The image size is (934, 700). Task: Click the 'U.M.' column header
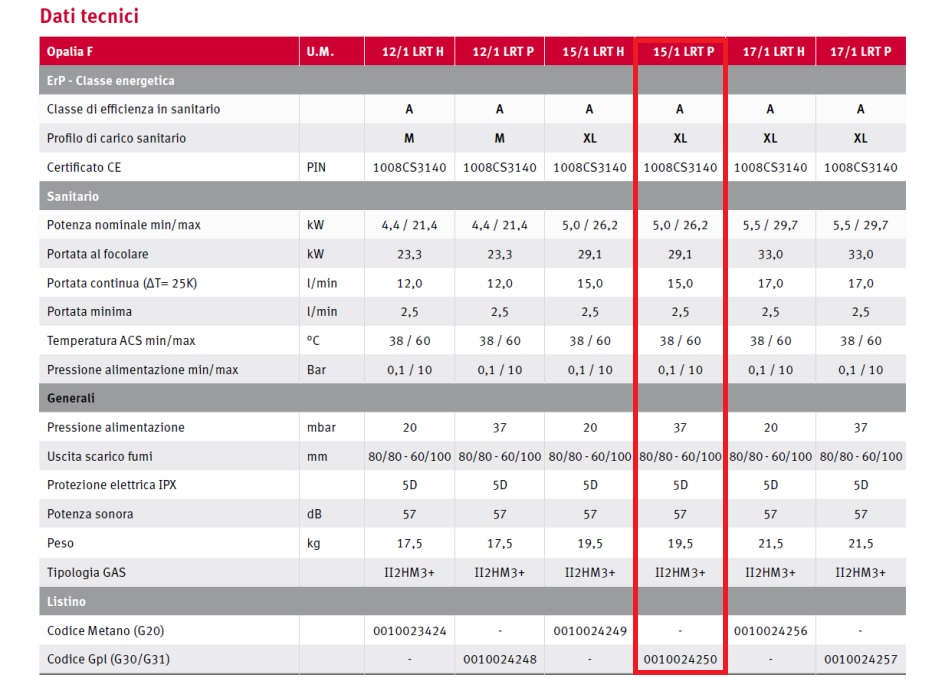tap(320, 52)
